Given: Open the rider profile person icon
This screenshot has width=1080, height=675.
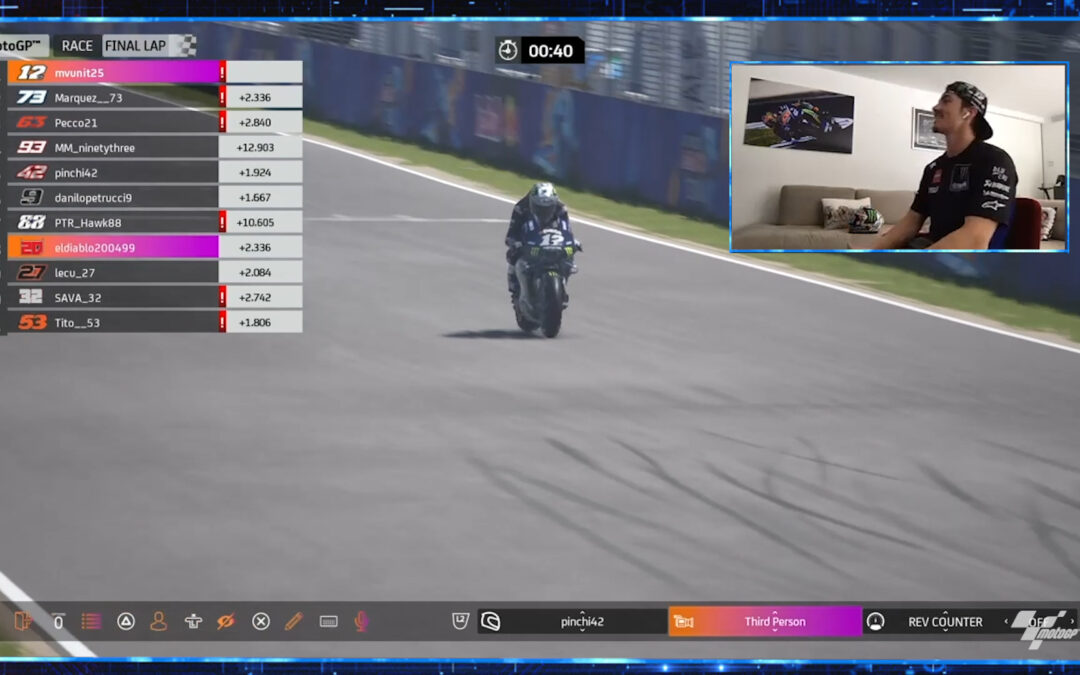Looking at the screenshot, I should point(158,621).
